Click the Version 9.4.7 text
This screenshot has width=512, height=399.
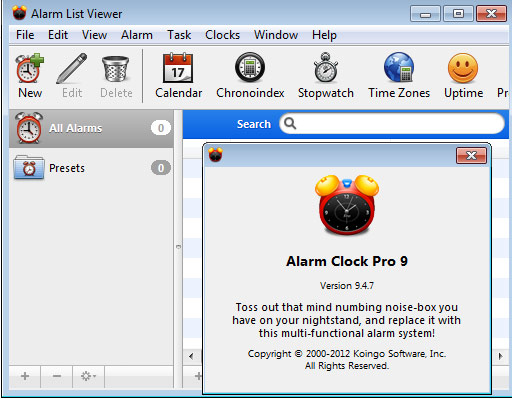point(347,286)
